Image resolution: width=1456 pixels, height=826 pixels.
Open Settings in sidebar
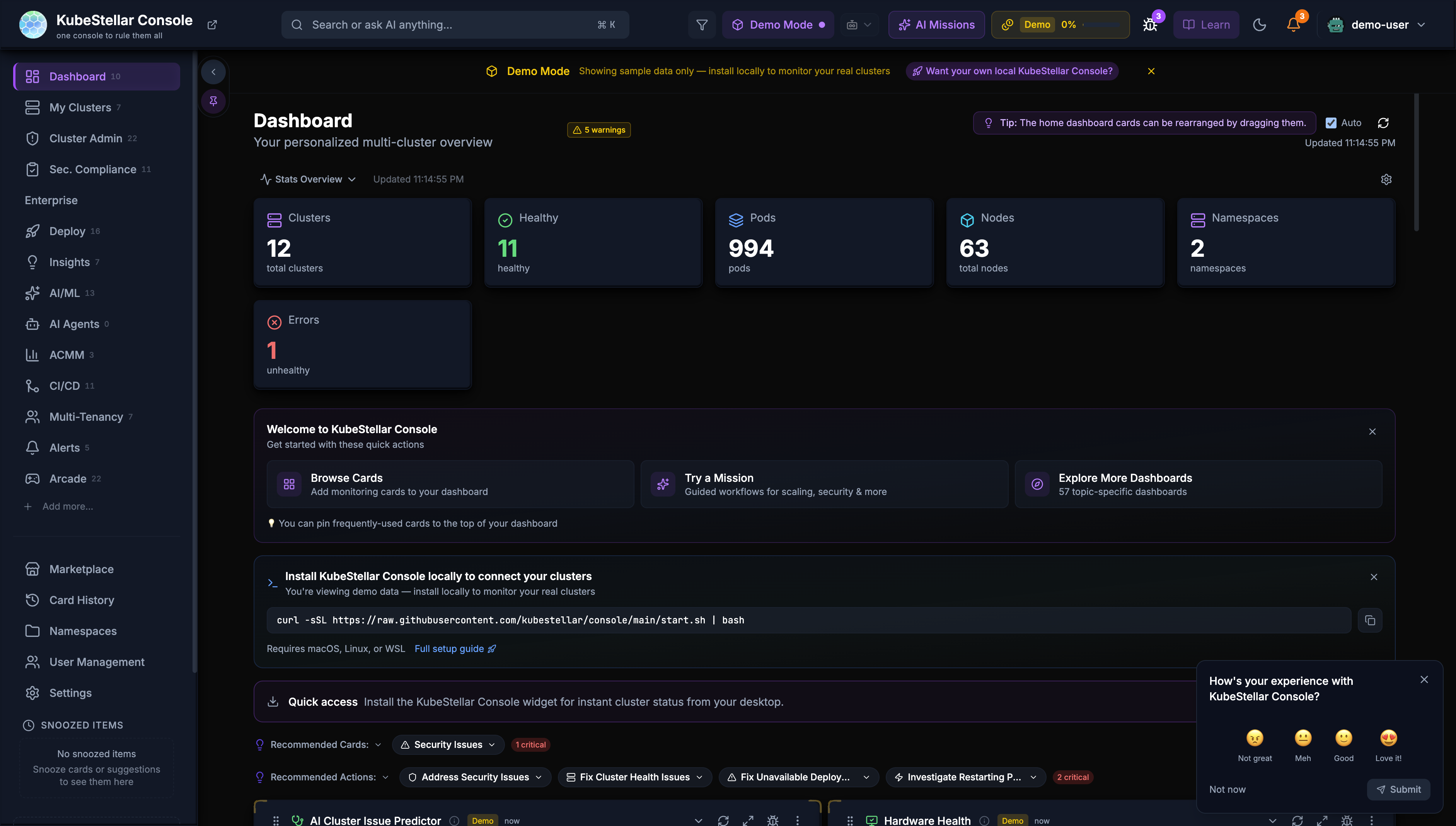[x=96, y=693]
